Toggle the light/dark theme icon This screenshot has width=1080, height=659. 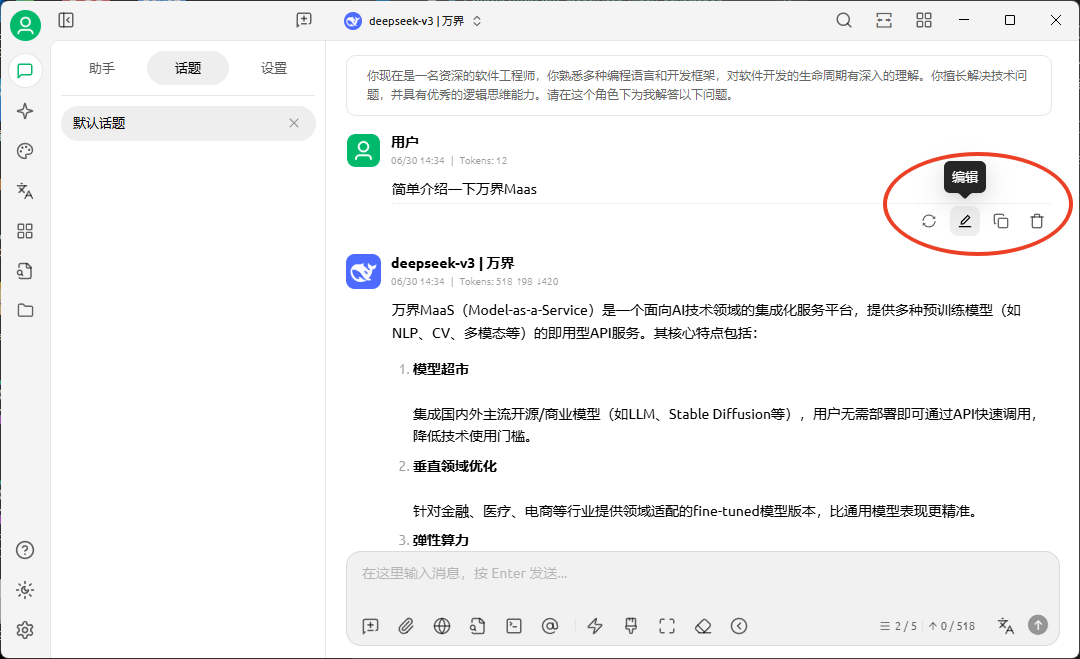[x=25, y=590]
